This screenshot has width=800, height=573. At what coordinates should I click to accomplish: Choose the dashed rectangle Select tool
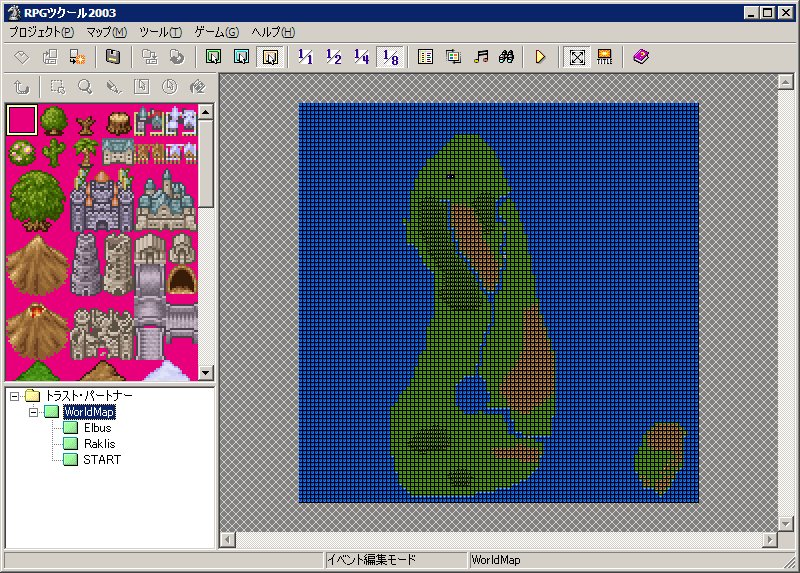pos(58,87)
